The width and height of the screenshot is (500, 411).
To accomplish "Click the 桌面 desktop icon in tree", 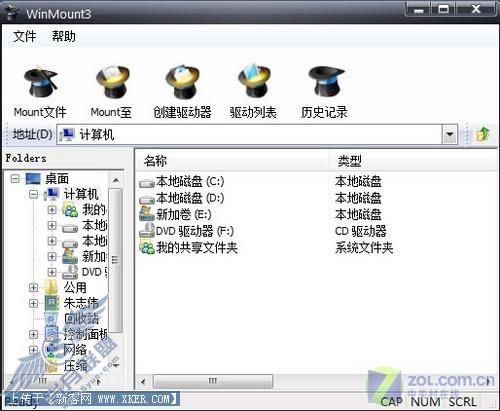I will tap(33, 179).
